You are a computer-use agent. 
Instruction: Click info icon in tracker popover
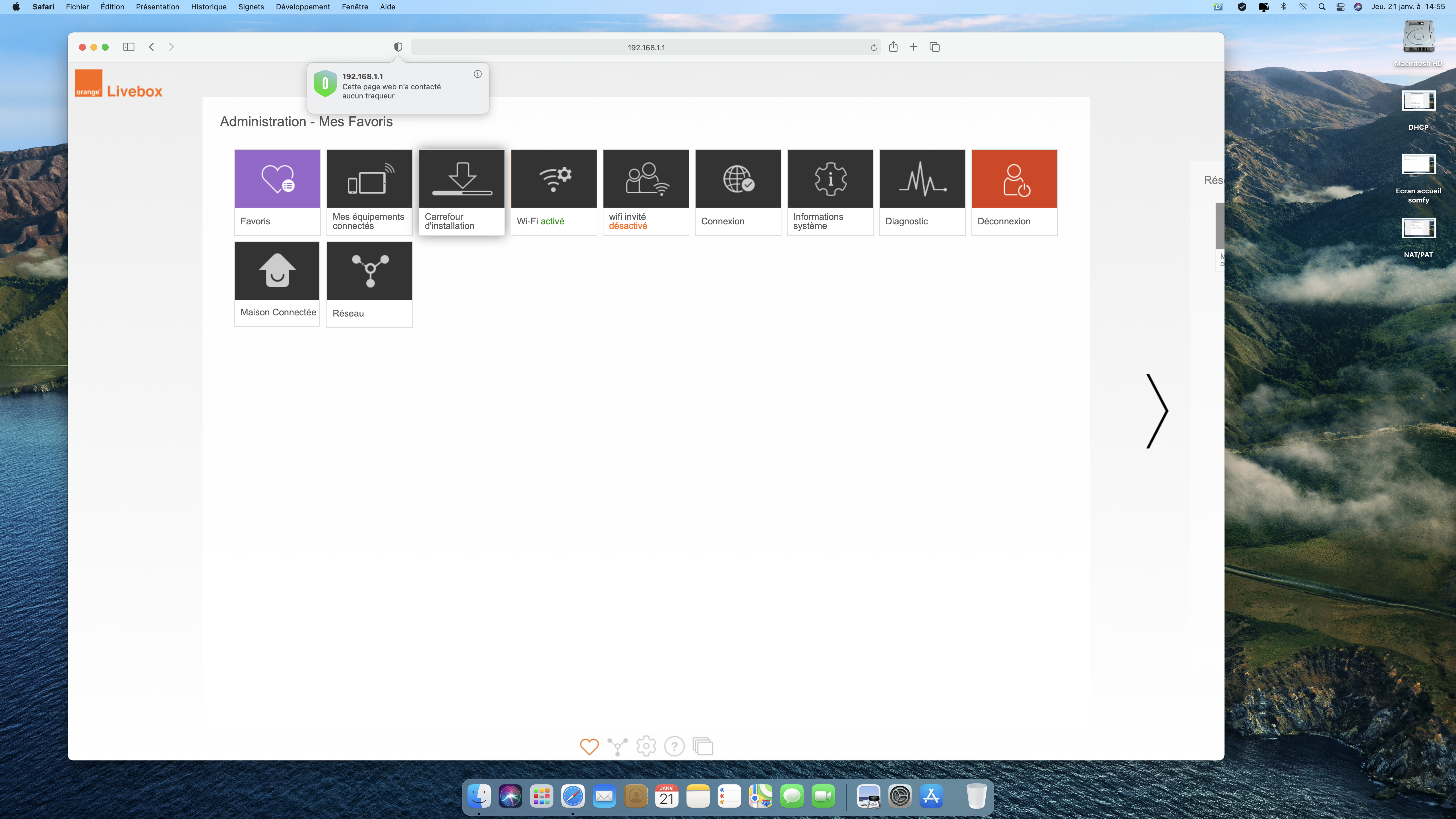478,74
